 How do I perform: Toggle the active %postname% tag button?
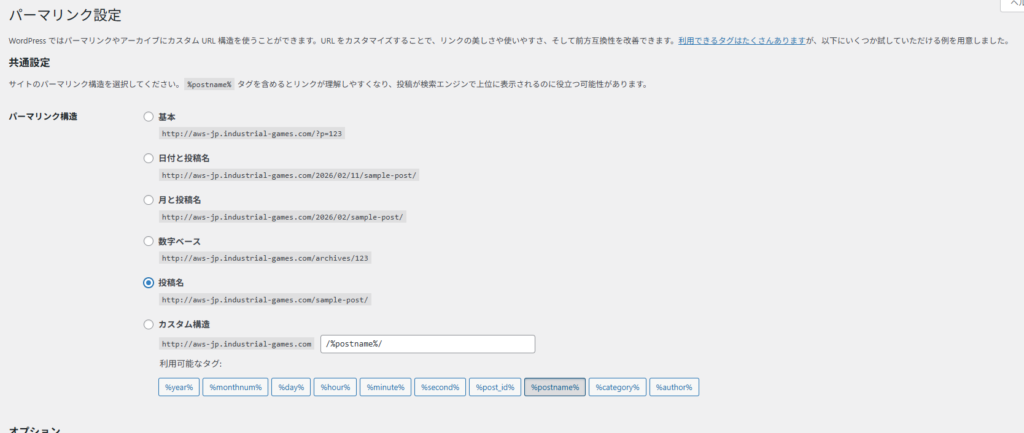(555, 387)
